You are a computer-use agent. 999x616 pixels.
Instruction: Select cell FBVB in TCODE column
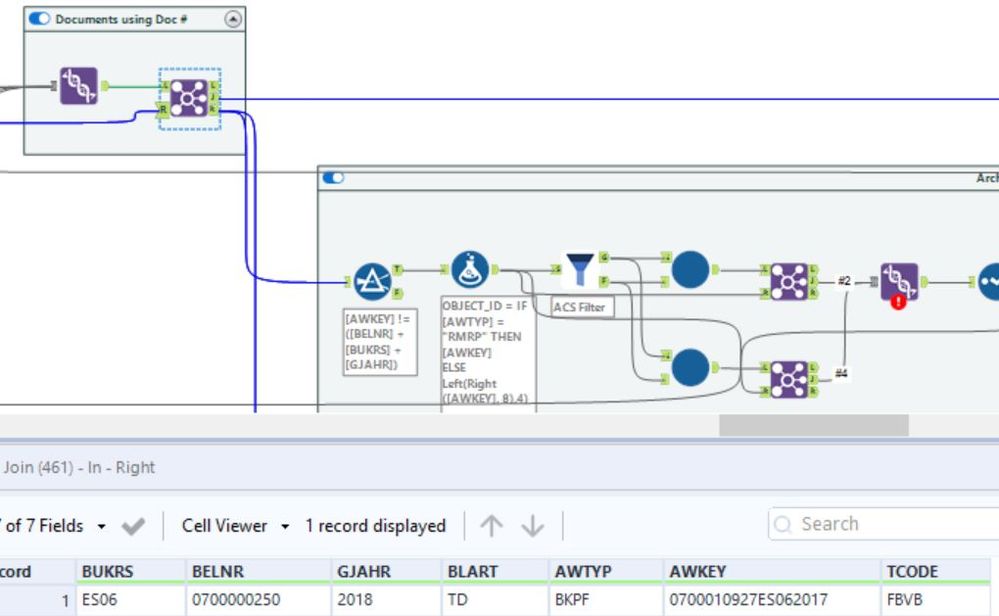tap(937, 600)
